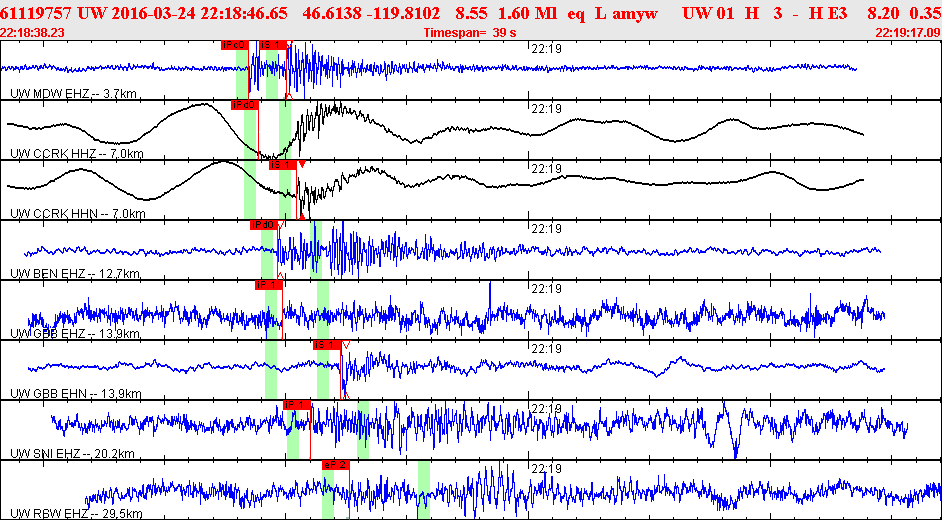Click the end time 22:19:17.09
Image resolution: width=942 pixels, height=520 pixels.
908,32
